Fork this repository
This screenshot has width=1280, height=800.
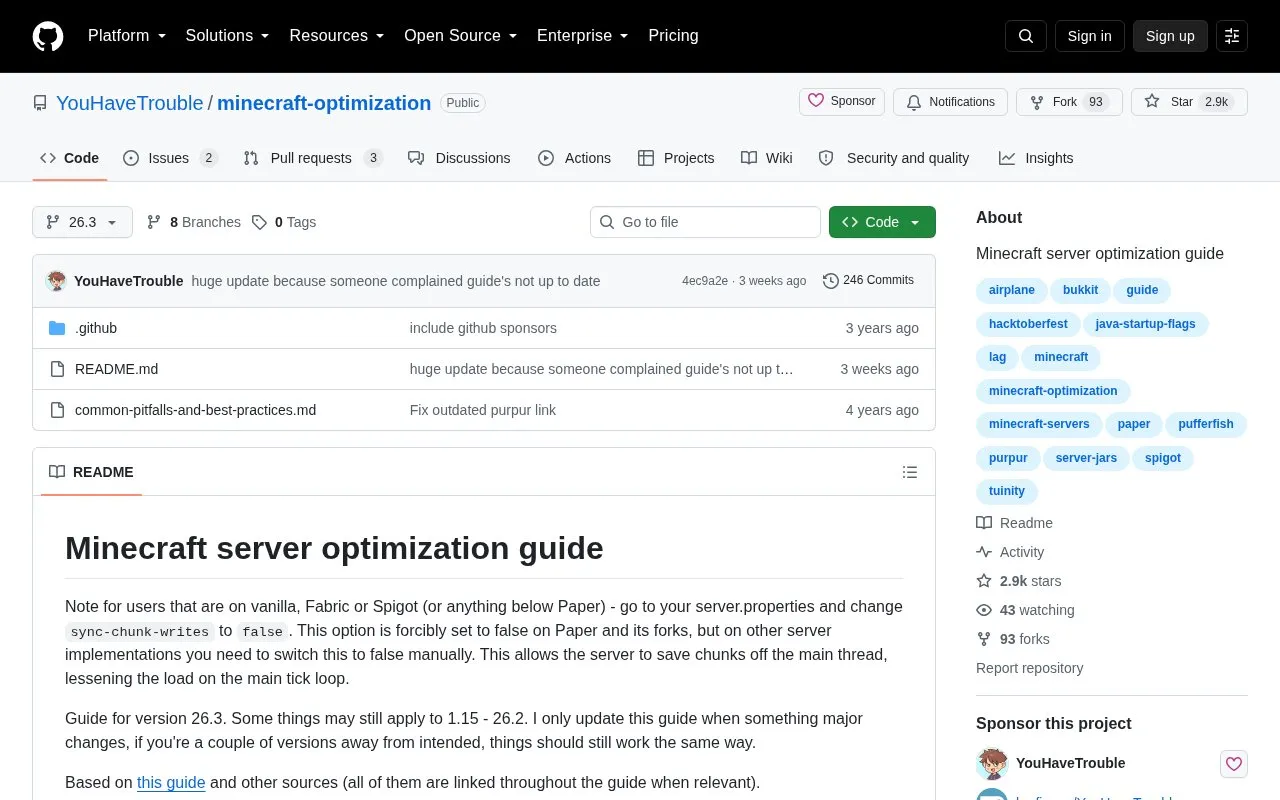click(x=1069, y=102)
